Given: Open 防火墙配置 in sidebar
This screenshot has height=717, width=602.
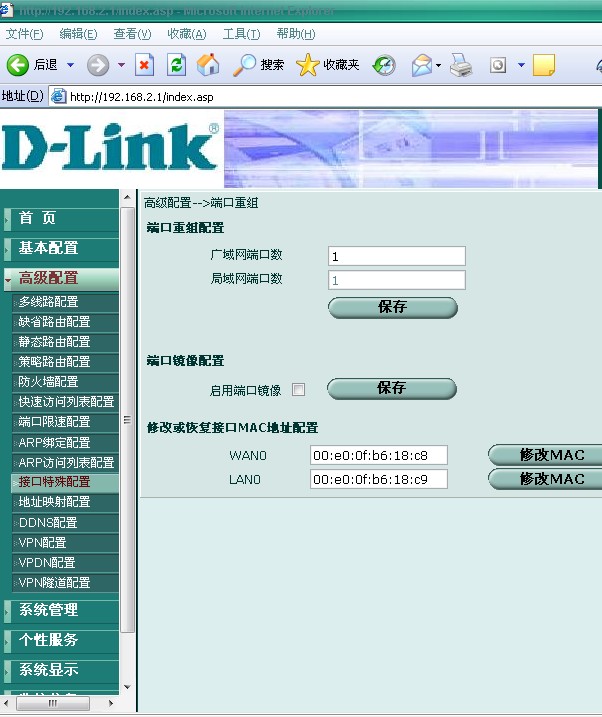Looking at the screenshot, I should tap(65, 382).
